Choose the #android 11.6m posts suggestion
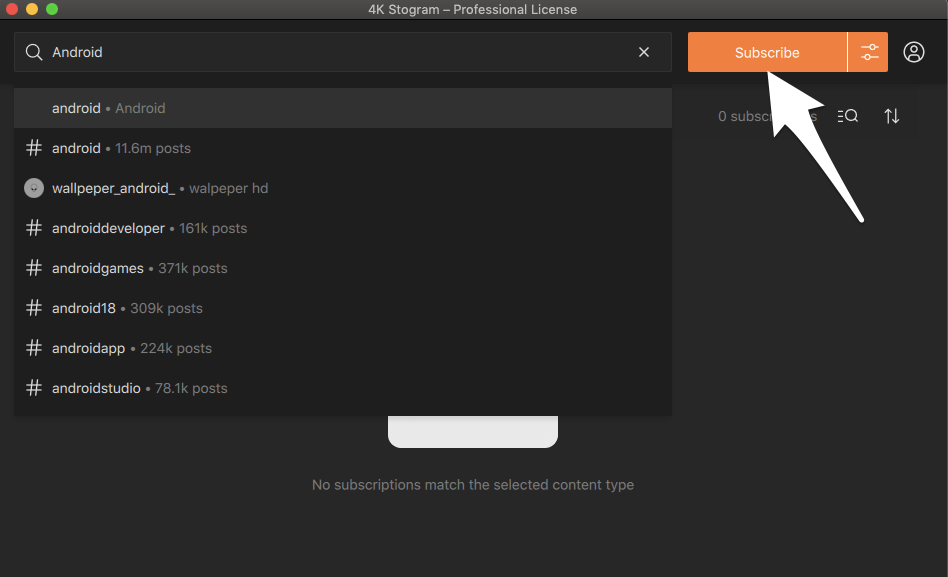 tap(120, 148)
